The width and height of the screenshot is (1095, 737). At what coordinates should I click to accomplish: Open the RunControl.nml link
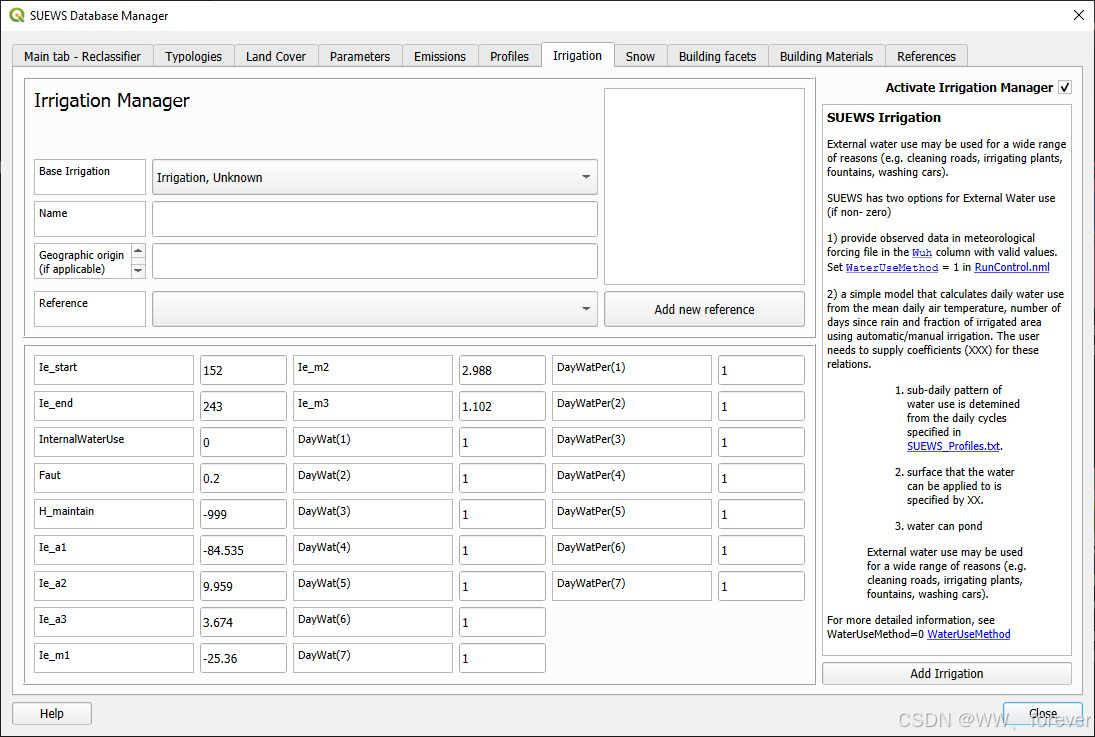coord(1012,267)
